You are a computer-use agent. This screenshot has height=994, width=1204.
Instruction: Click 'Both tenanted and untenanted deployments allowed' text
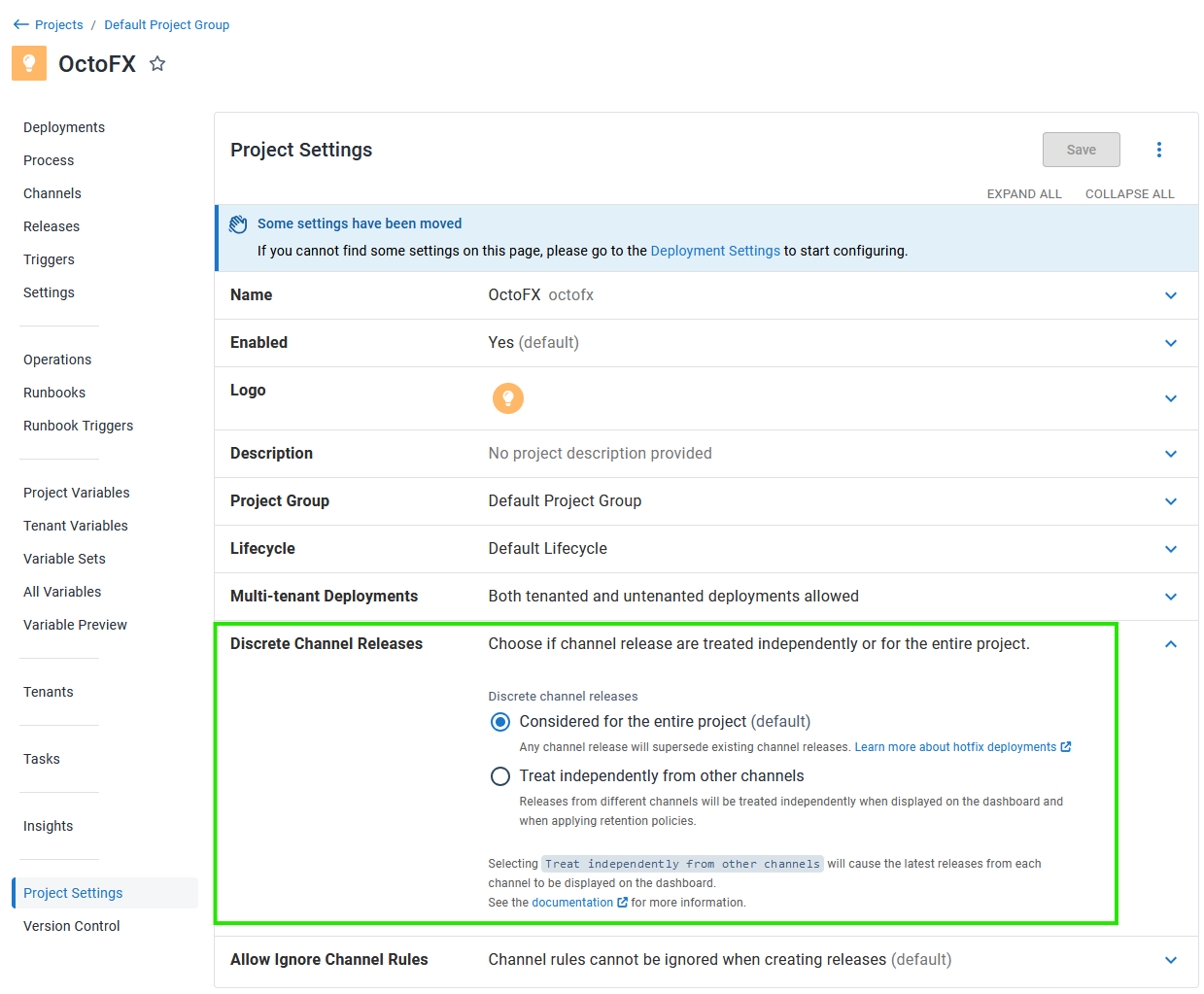click(x=673, y=597)
